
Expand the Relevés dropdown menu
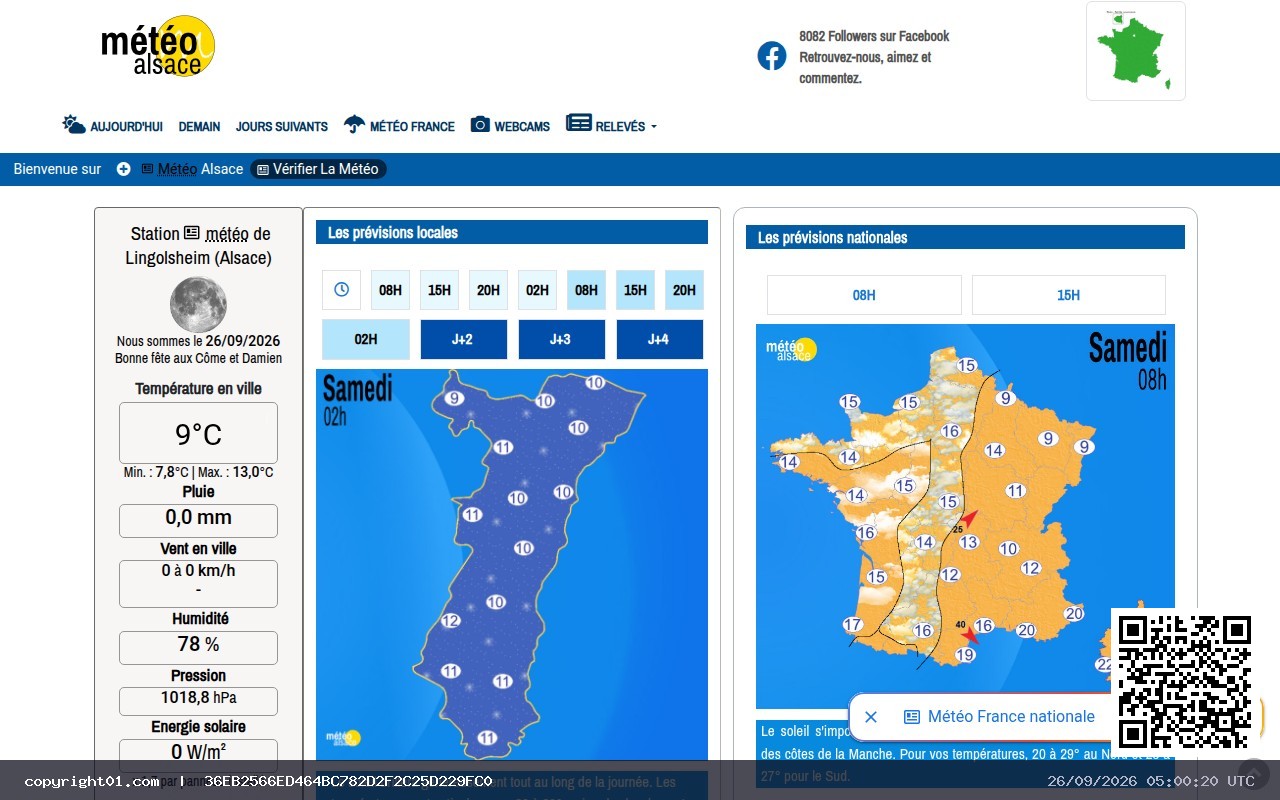[x=626, y=127]
